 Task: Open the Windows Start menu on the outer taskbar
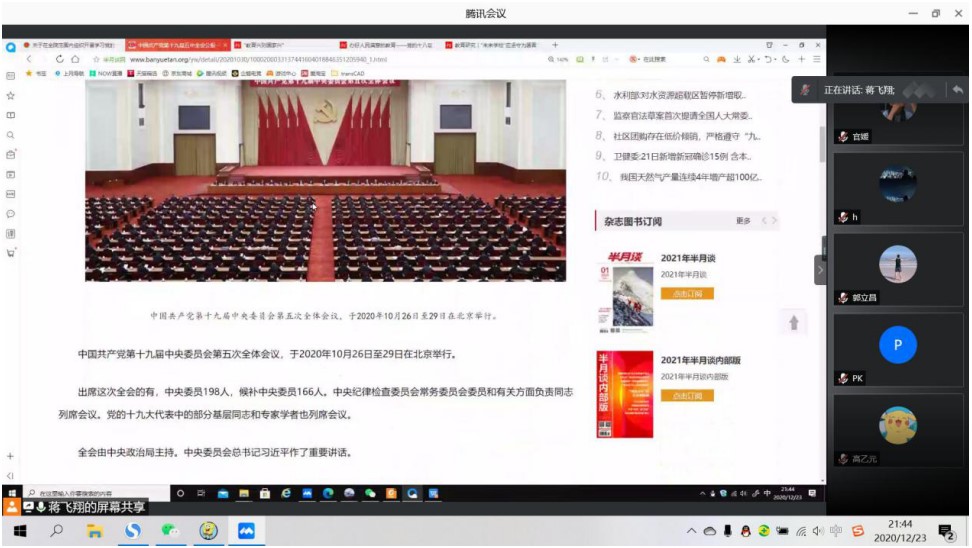[20, 531]
